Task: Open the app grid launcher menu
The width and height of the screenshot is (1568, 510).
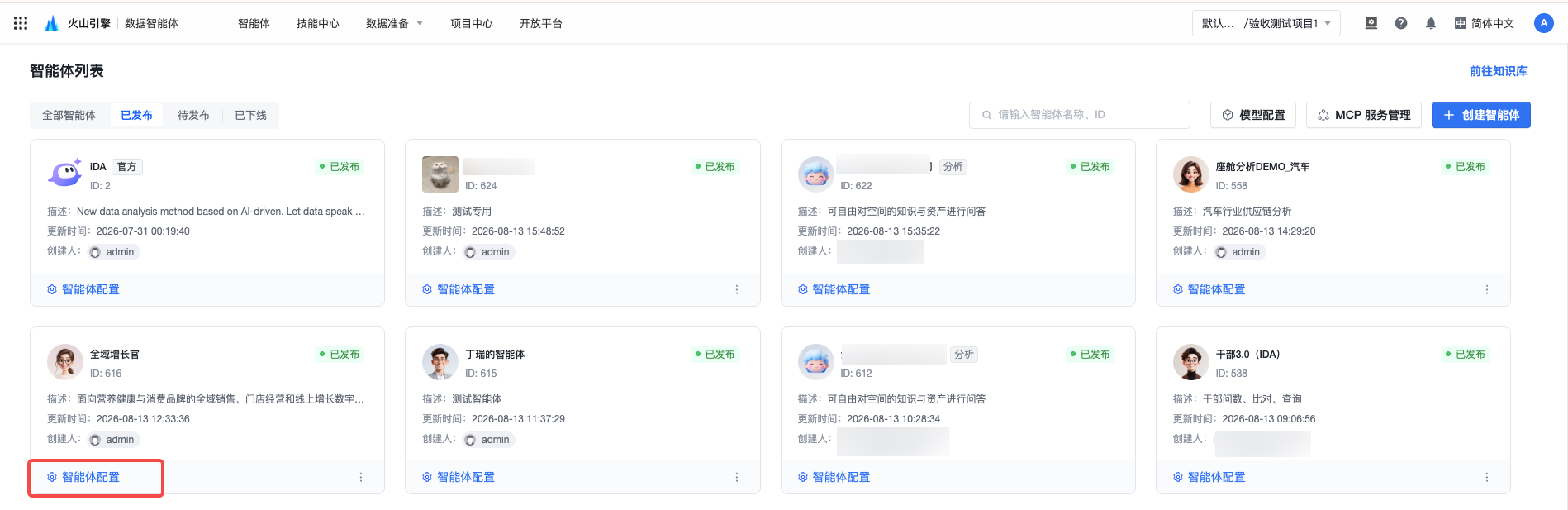Action: 21,23
